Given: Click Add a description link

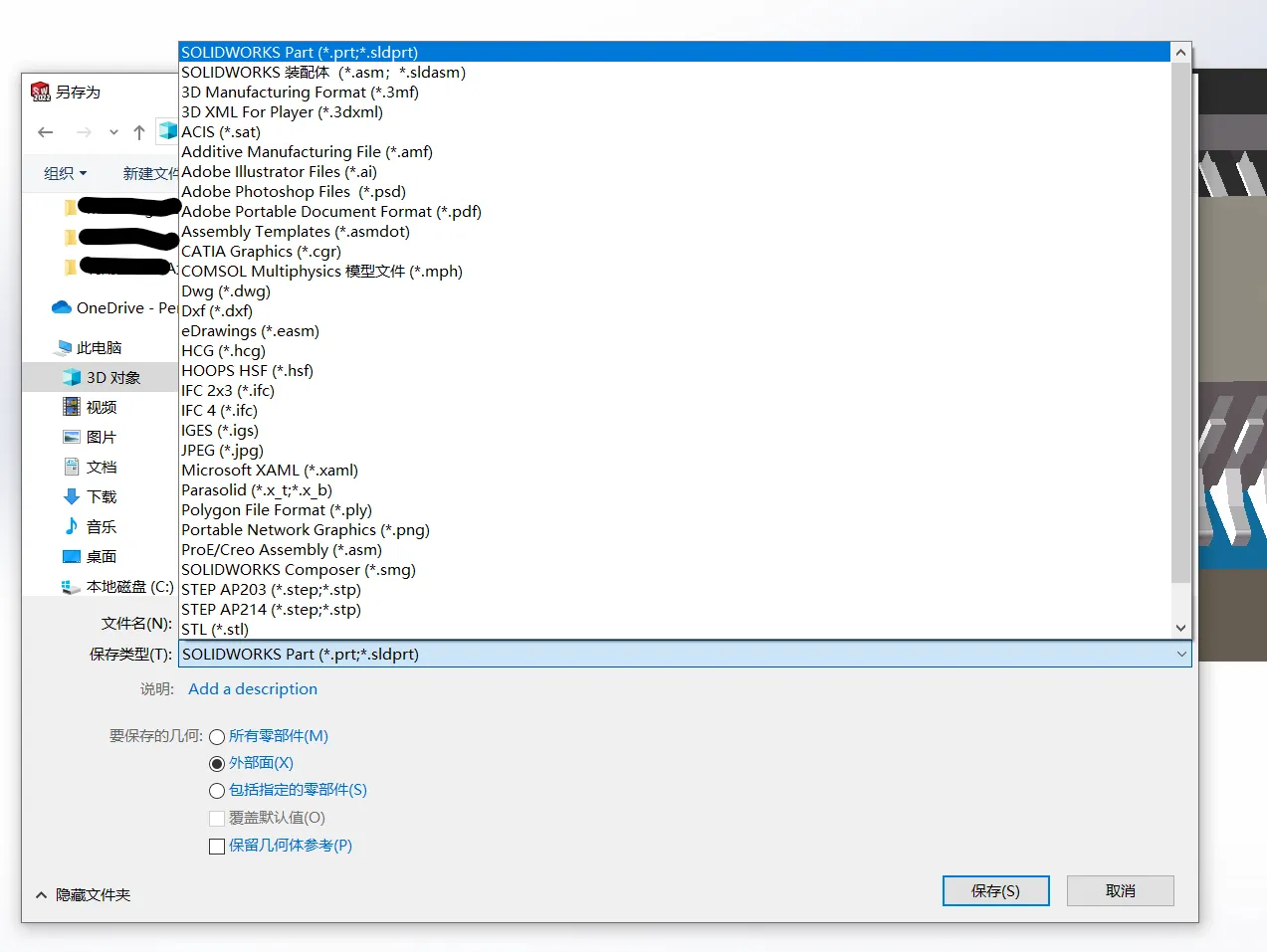Looking at the screenshot, I should 253,688.
